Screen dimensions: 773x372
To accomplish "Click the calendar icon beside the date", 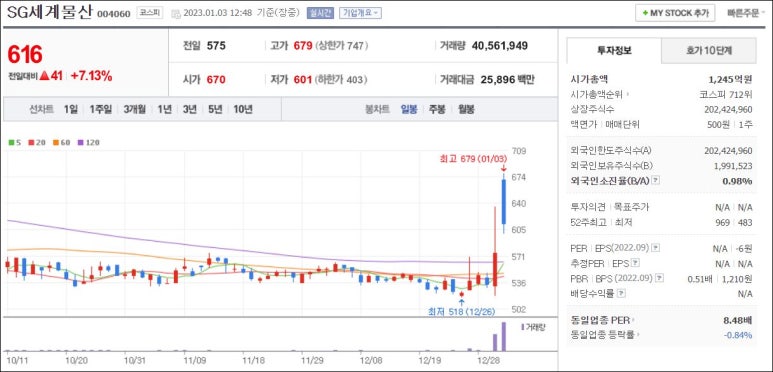I will tap(176, 14).
